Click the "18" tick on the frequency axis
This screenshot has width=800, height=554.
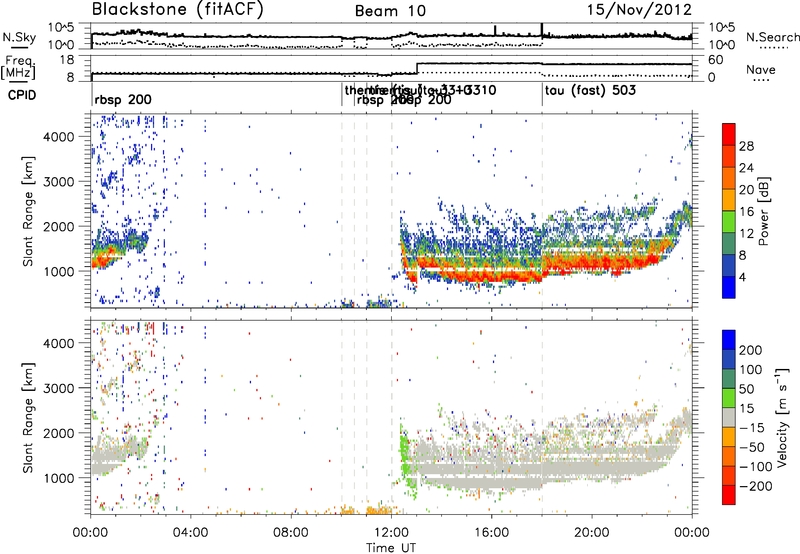[67, 60]
